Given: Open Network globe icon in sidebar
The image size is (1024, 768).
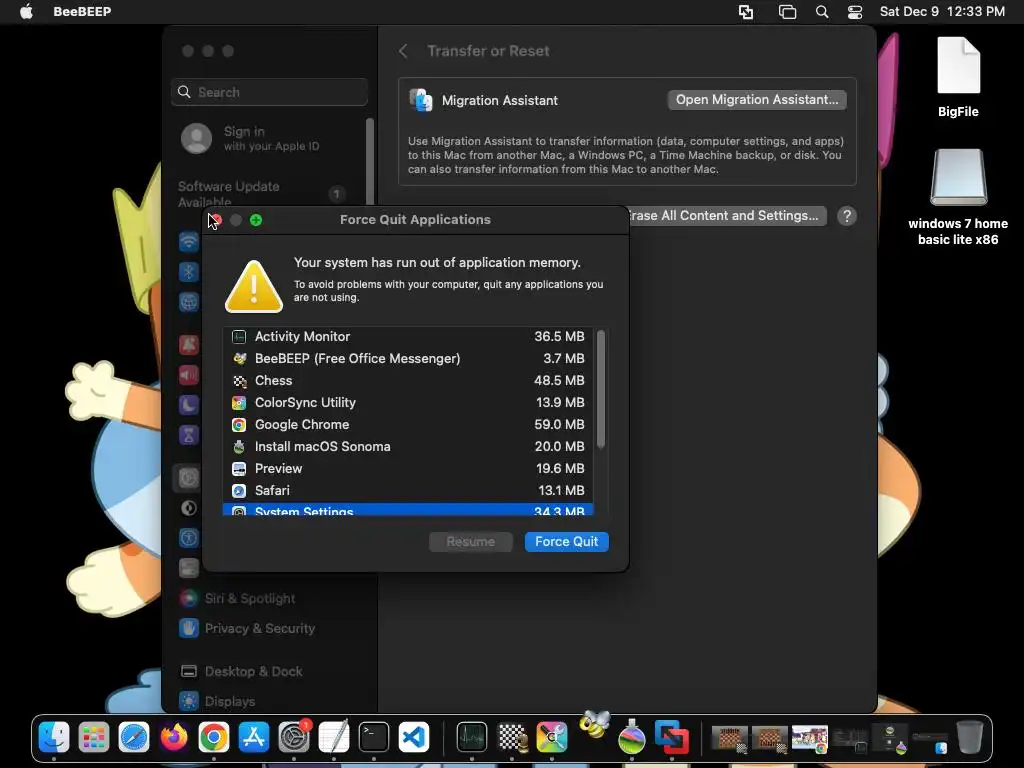Looking at the screenshot, I should pyautogui.click(x=189, y=302).
